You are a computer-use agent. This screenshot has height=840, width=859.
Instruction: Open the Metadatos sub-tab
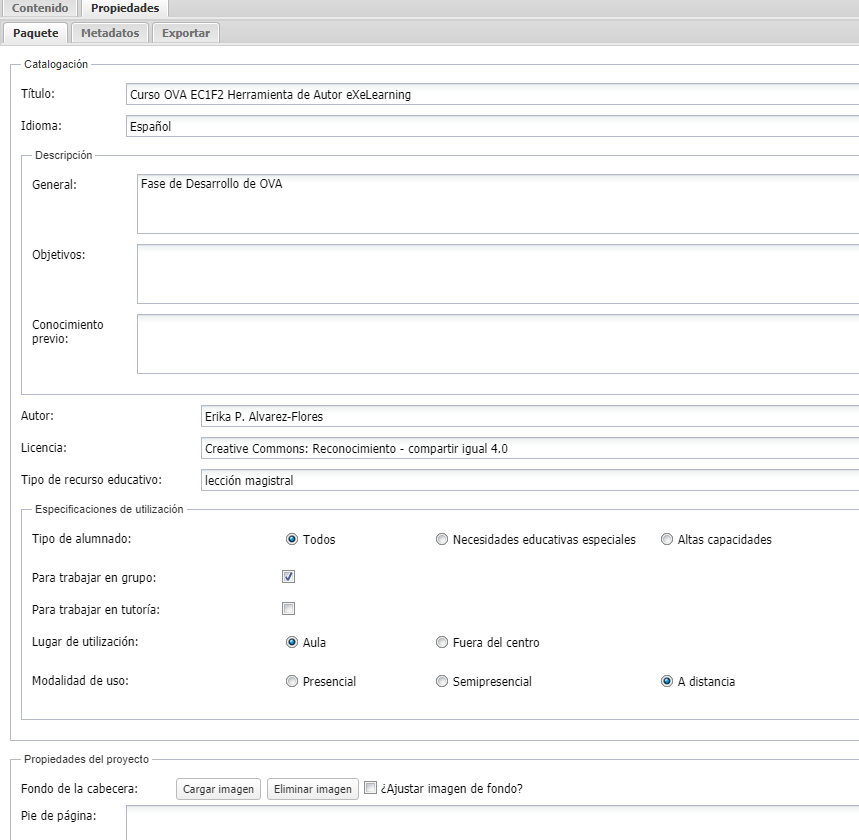click(110, 33)
